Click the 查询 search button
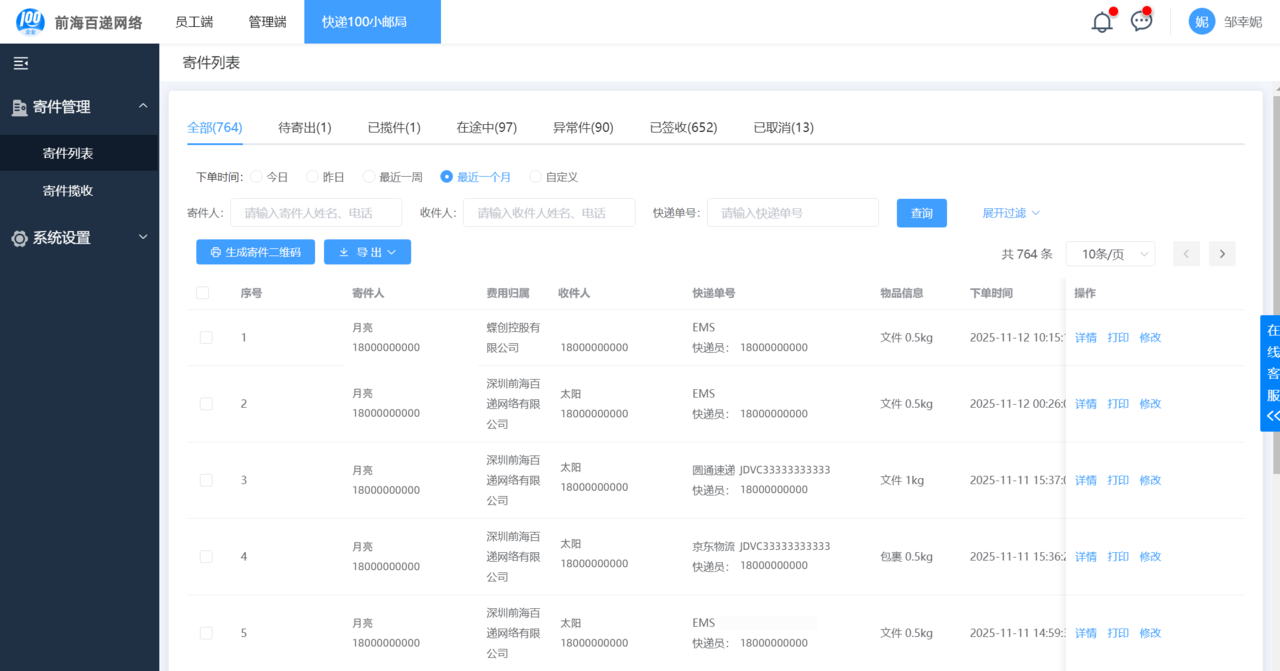This screenshot has width=1280, height=671. click(x=921, y=213)
